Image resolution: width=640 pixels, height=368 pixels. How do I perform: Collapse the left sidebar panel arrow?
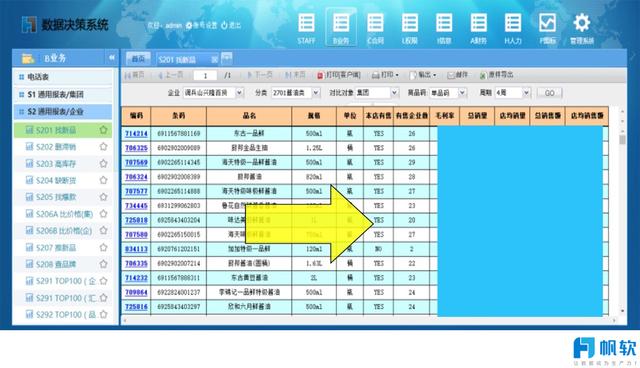(x=111, y=58)
